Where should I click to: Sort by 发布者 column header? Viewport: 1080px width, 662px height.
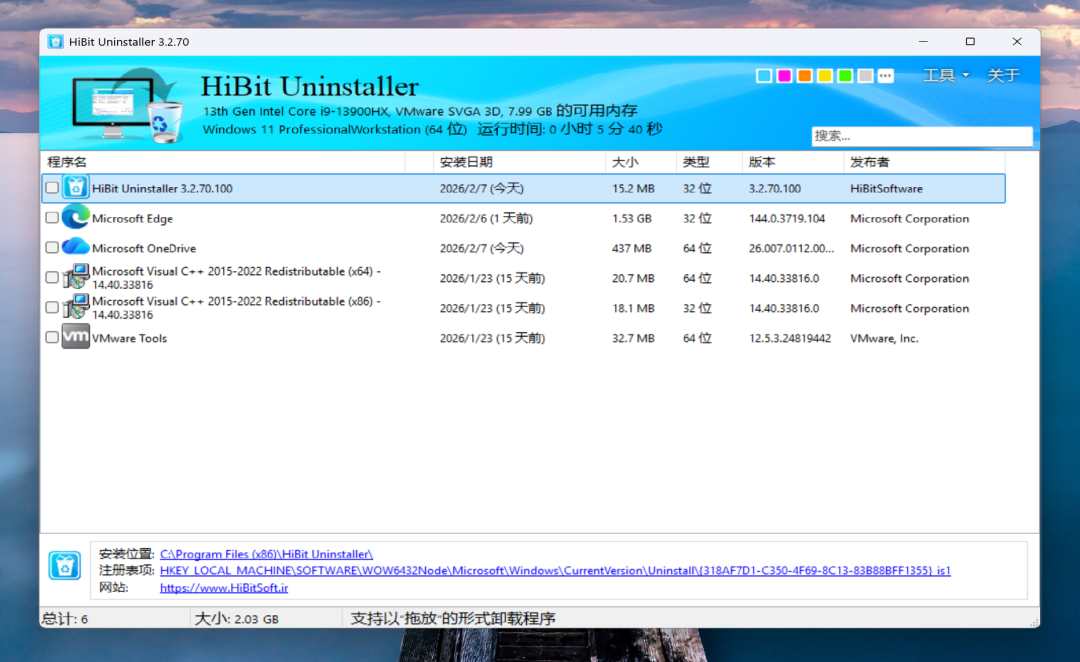point(924,162)
